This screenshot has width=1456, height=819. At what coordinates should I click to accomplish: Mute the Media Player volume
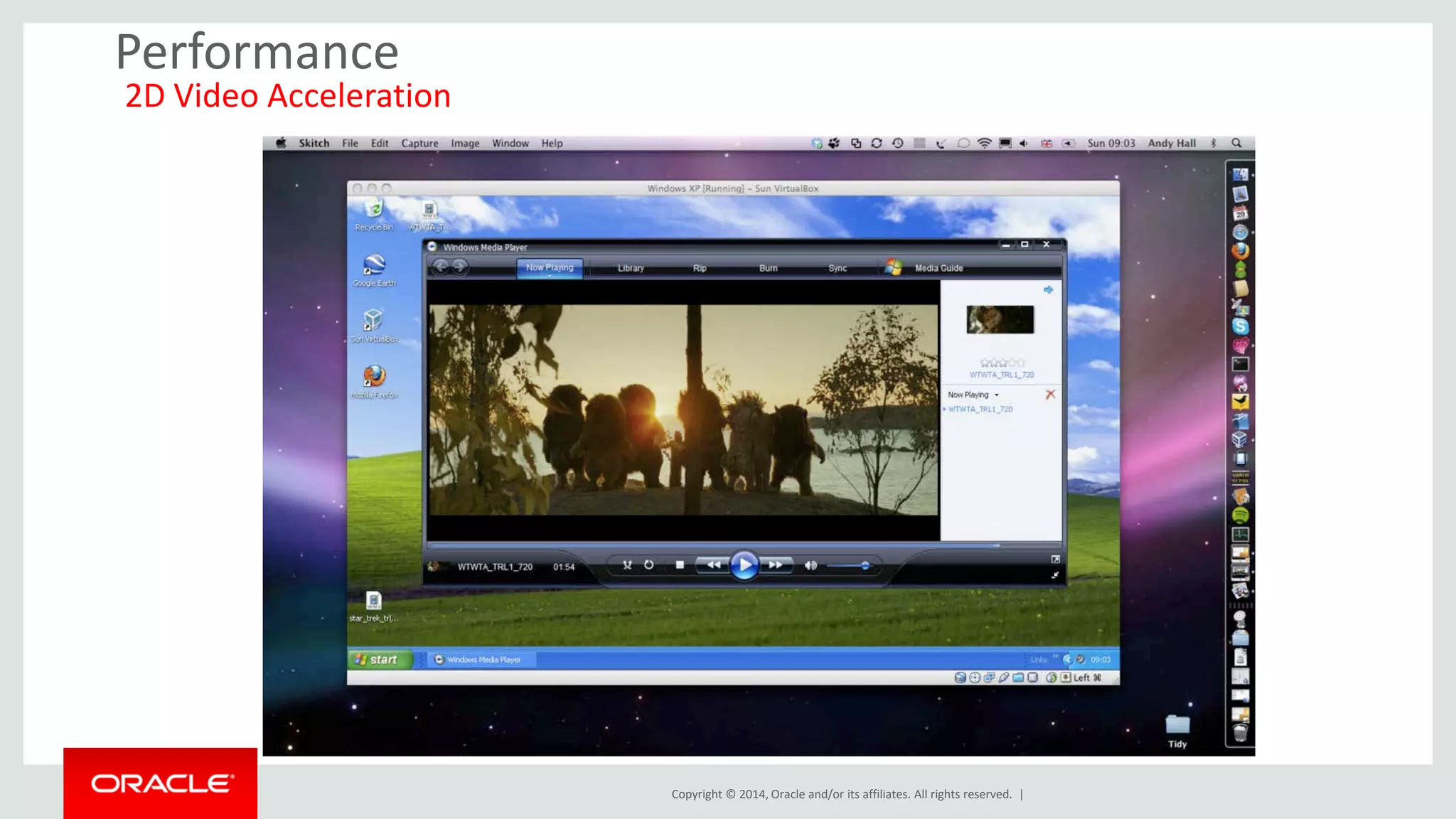pyautogui.click(x=810, y=565)
